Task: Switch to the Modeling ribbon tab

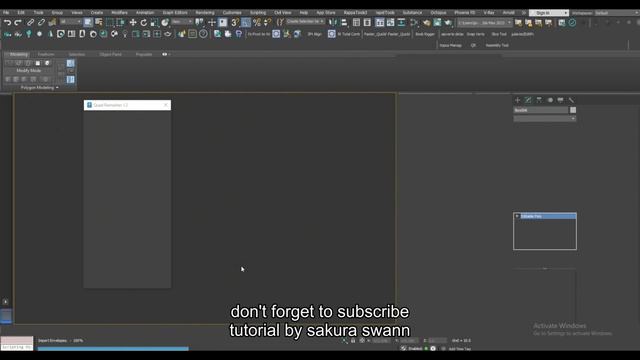Action: click(18, 54)
